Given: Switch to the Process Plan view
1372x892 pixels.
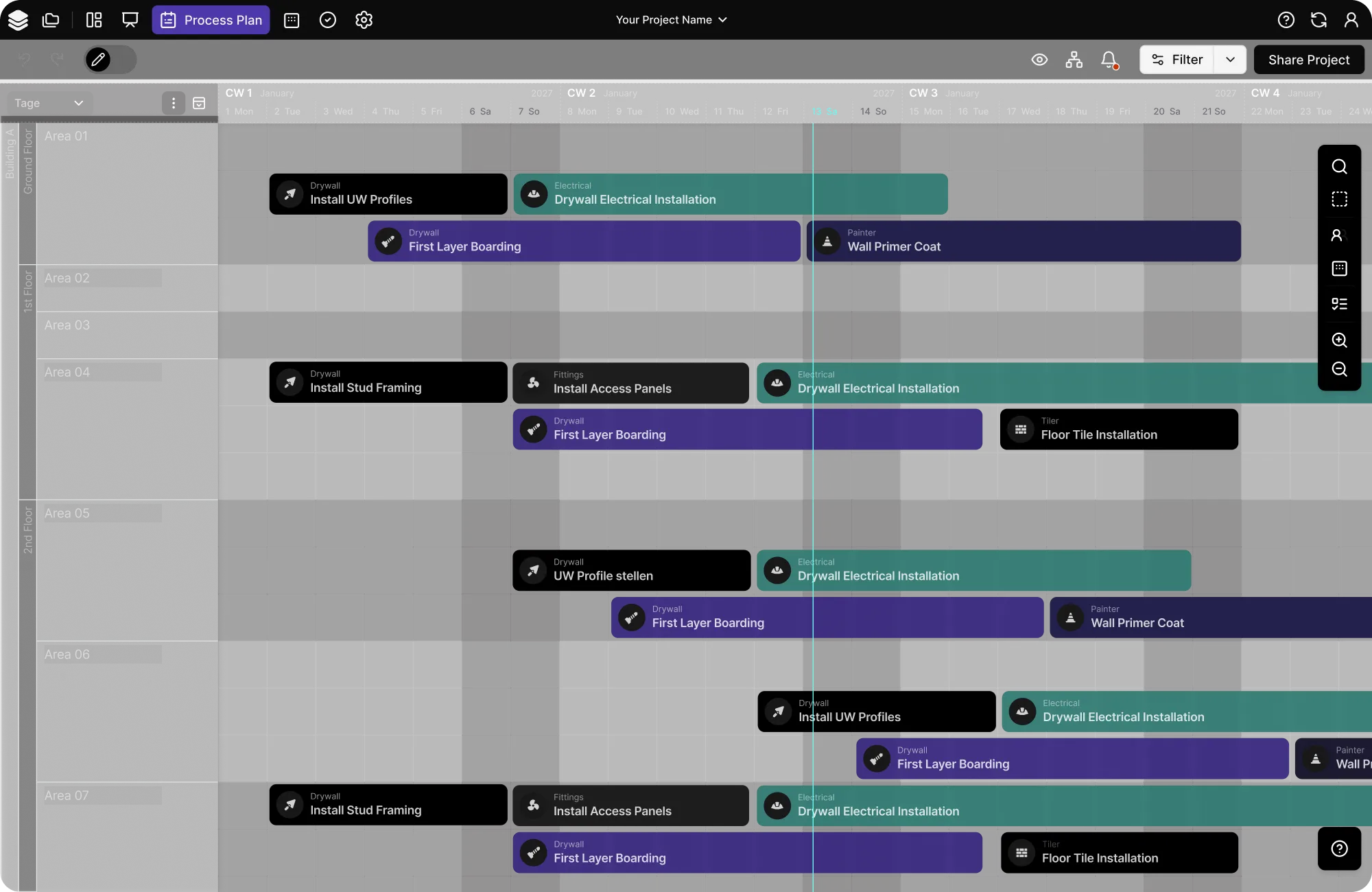Looking at the screenshot, I should (211, 20).
